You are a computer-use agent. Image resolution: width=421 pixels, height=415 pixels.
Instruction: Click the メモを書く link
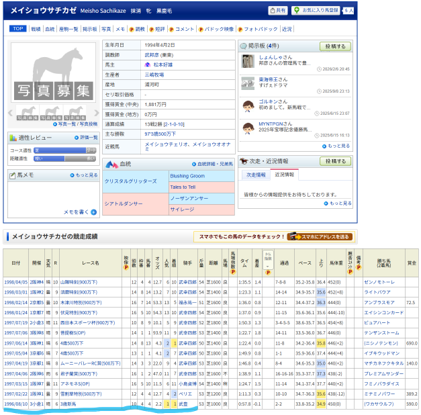pyautogui.click(x=76, y=212)
